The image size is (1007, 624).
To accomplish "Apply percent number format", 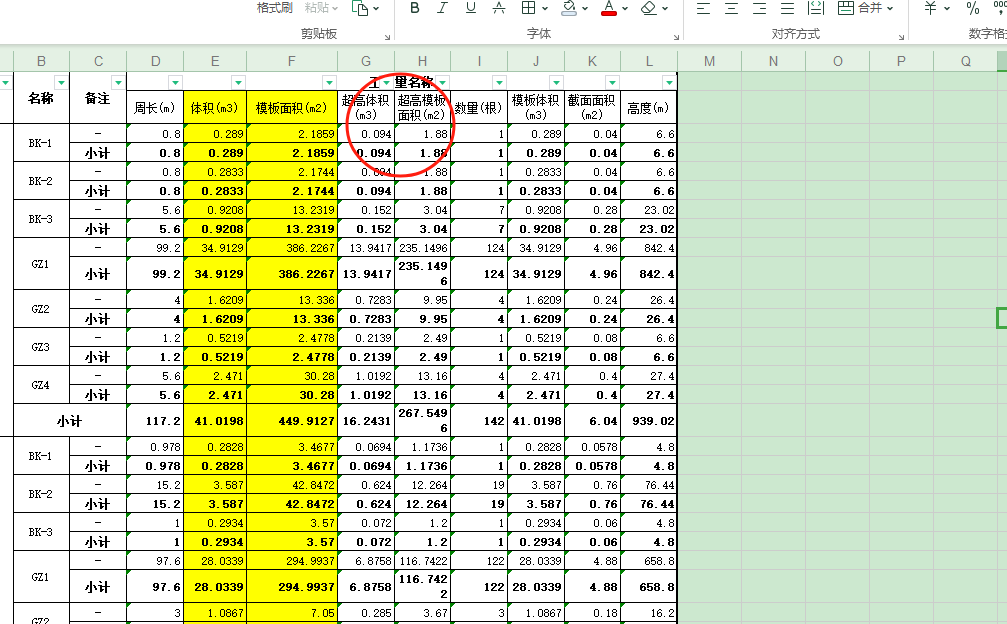I will [973, 8].
